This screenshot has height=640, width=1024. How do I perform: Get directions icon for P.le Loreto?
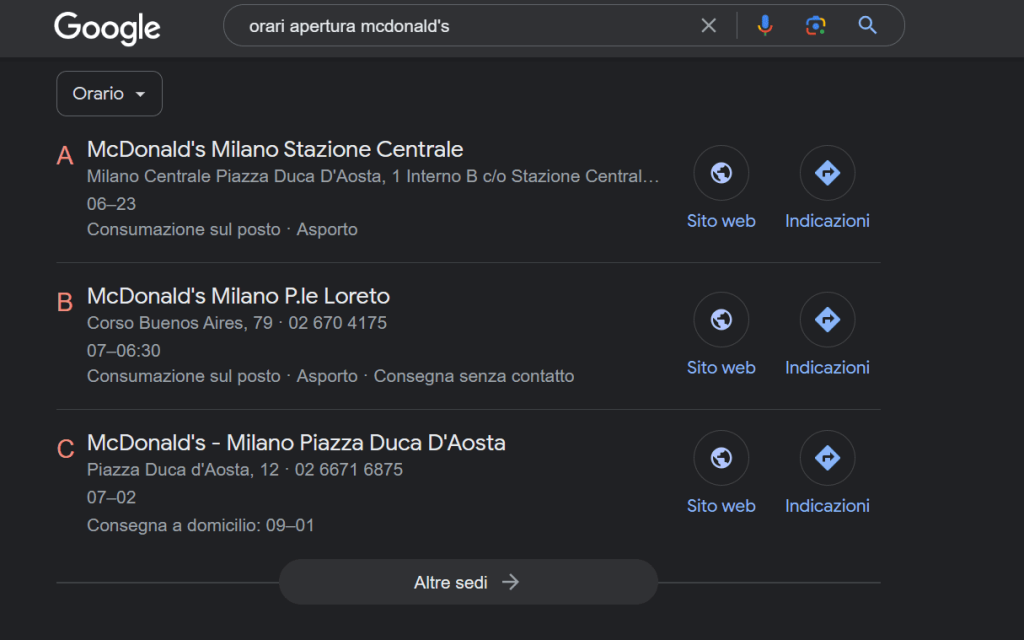tap(827, 320)
